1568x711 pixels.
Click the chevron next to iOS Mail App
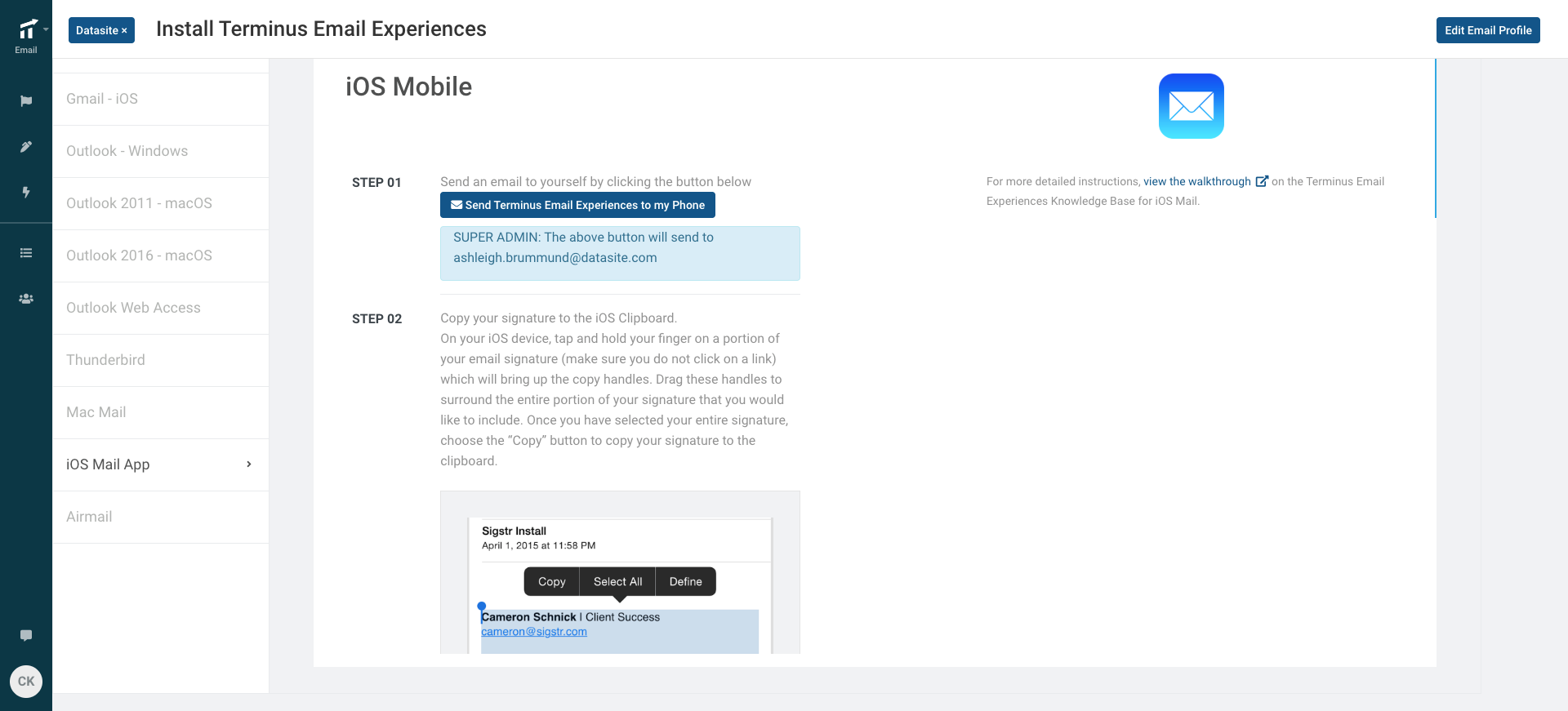coord(249,464)
